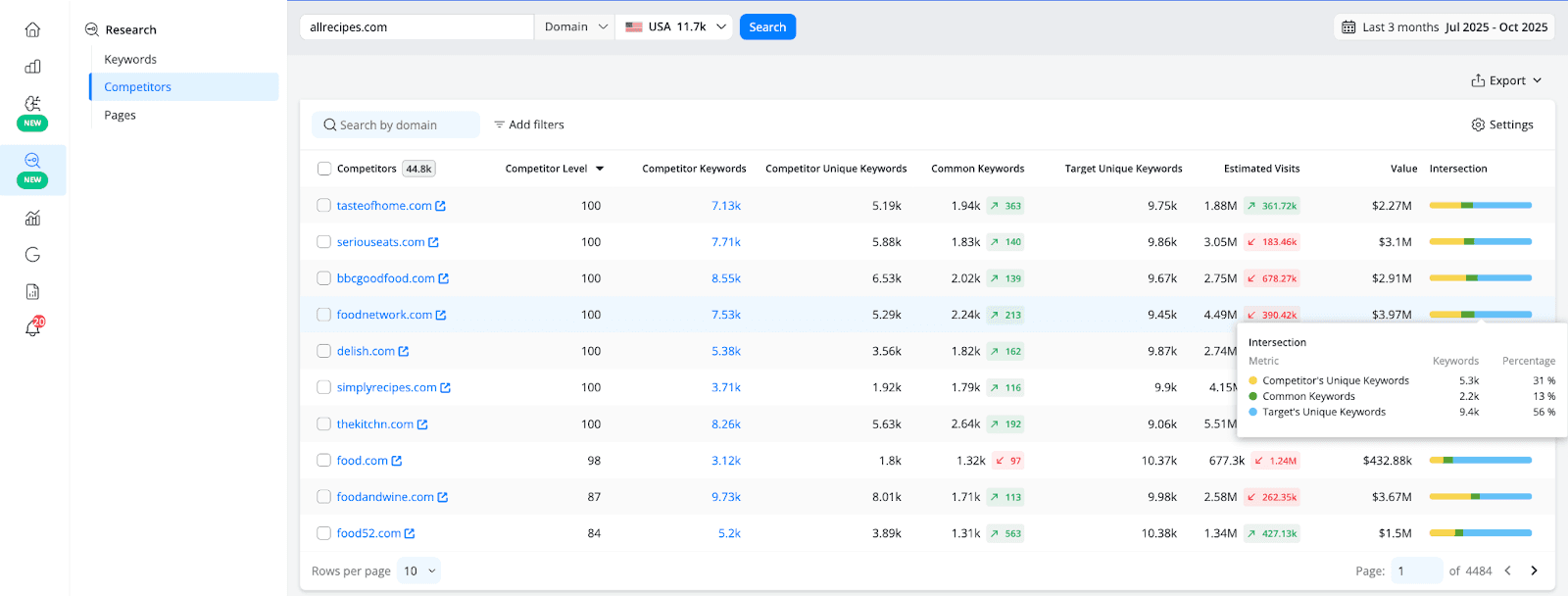Click food.com intersection bar
The image size is (1568, 596).
tap(1480, 461)
